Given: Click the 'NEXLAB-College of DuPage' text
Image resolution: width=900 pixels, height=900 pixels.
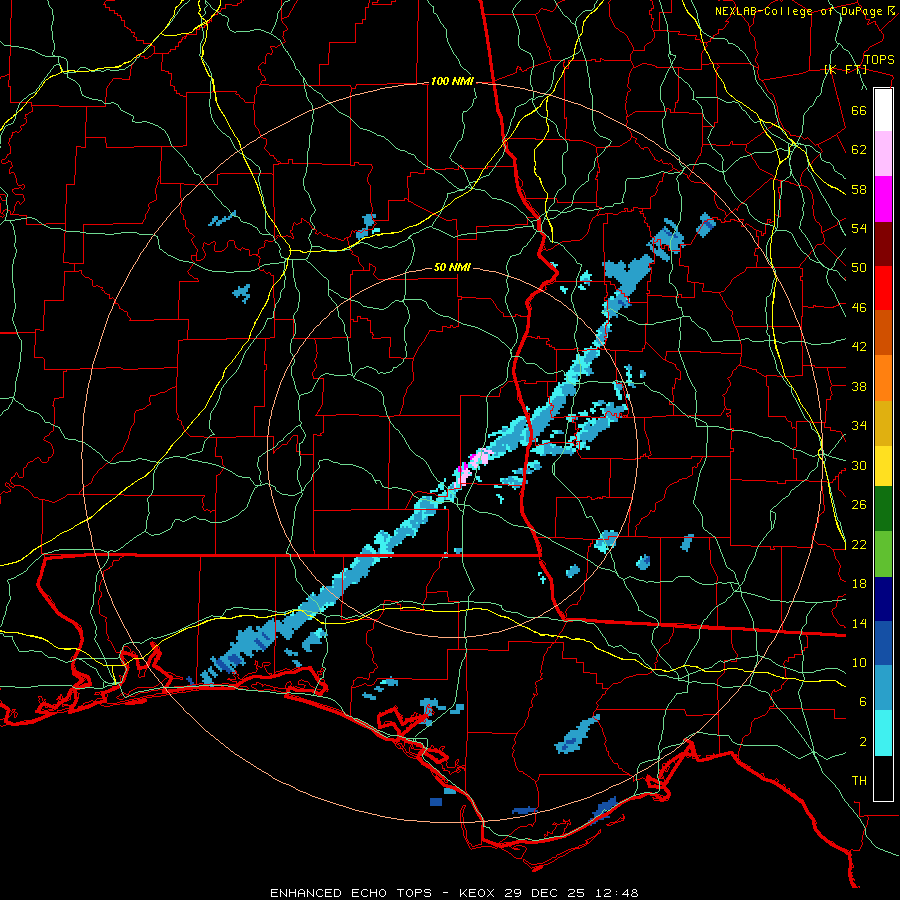Looking at the screenshot, I should point(798,11).
